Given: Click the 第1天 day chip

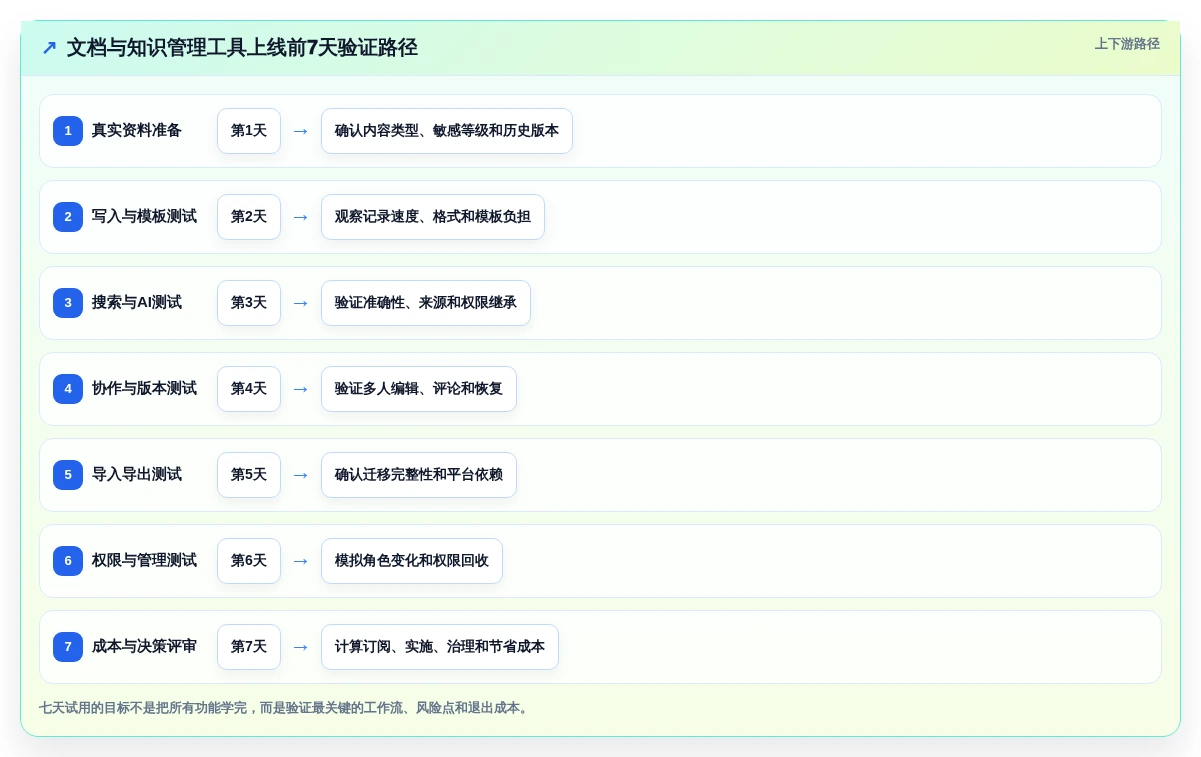Looking at the screenshot, I should coord(249,131).
